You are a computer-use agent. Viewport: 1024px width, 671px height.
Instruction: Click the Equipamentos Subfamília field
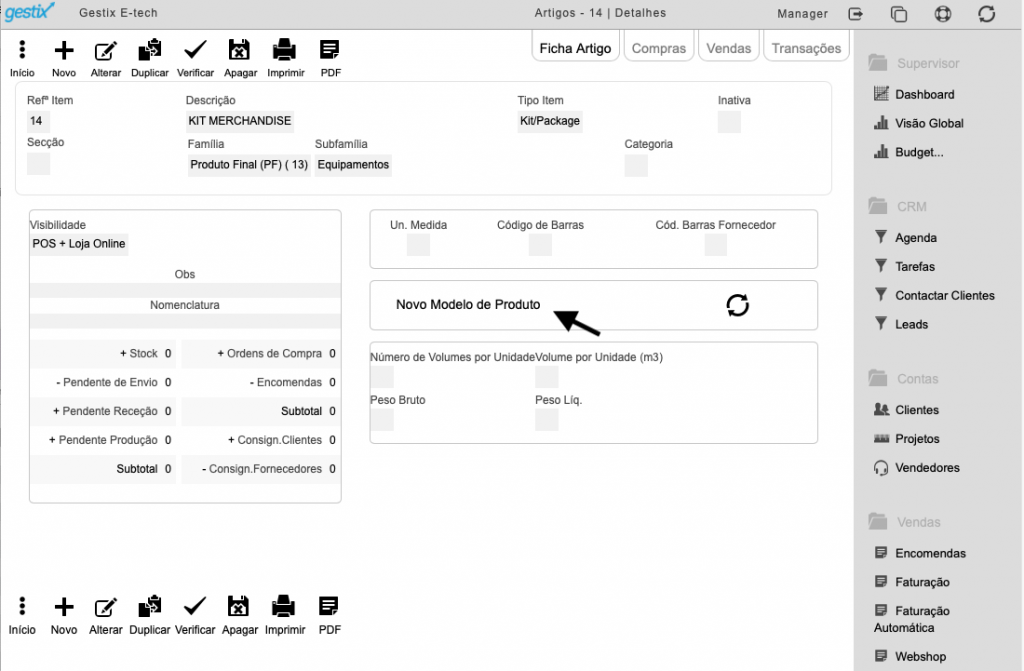(353, 165)
